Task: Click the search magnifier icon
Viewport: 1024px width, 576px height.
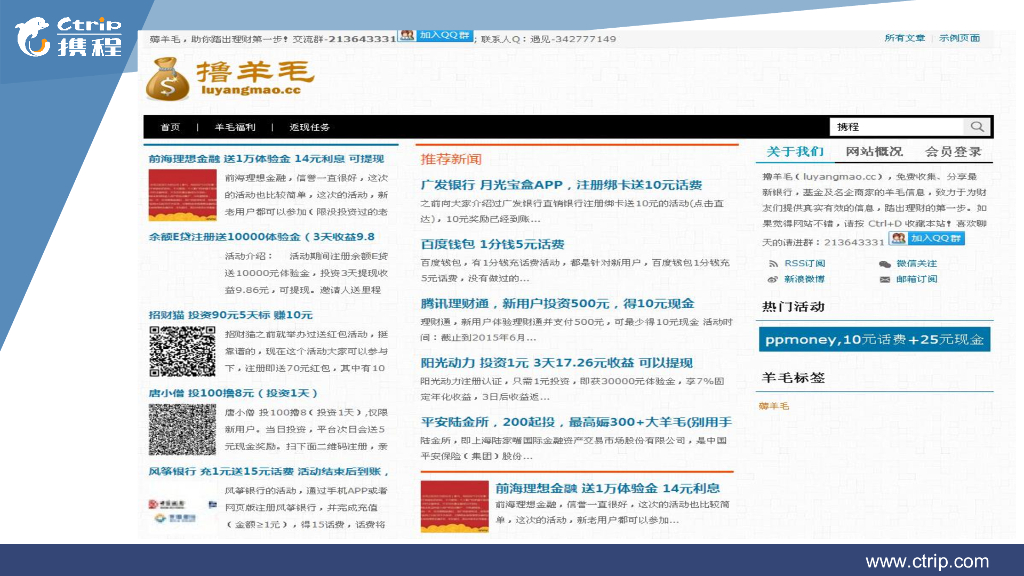Action: (x=976, y=127)
